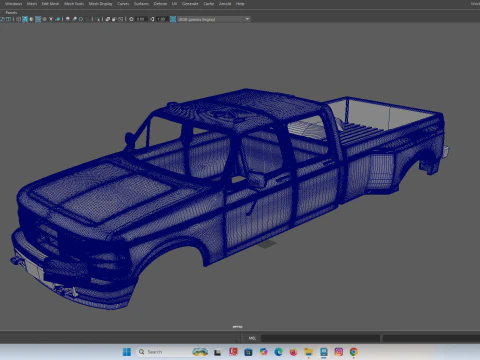Viewport: 480px width, 360px height.
Task: Toggle Textured display icon
Action: pyautogui.click(x=44, y=19)
